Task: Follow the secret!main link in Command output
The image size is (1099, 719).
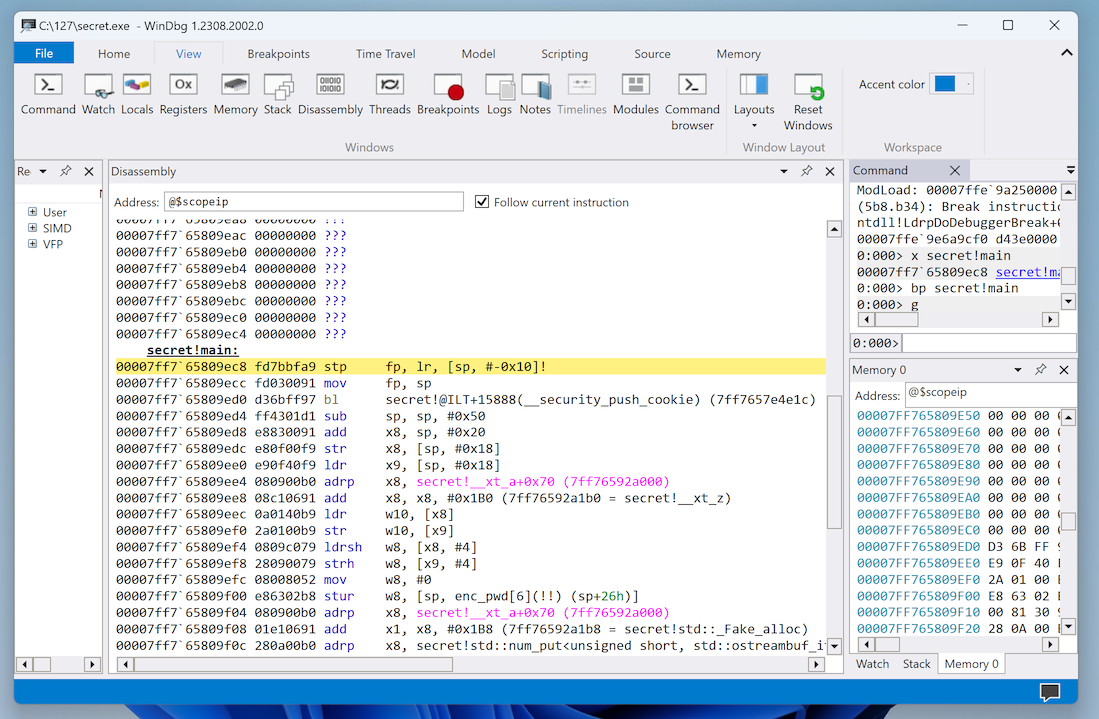Action: click(1027, 272)
